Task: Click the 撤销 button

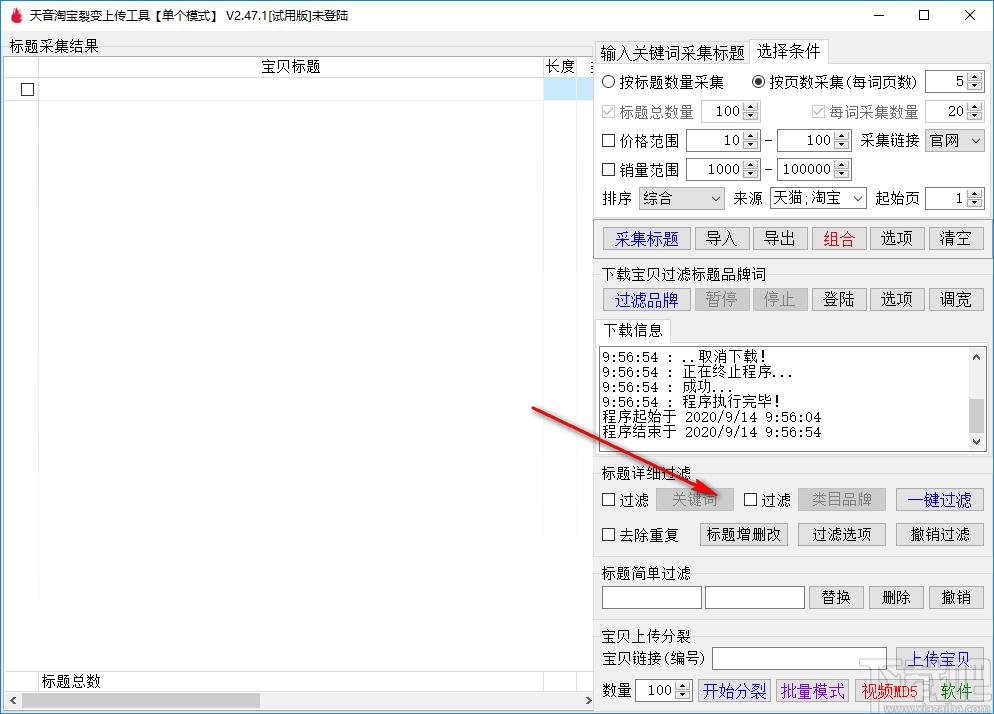Action: coord(956,597)
